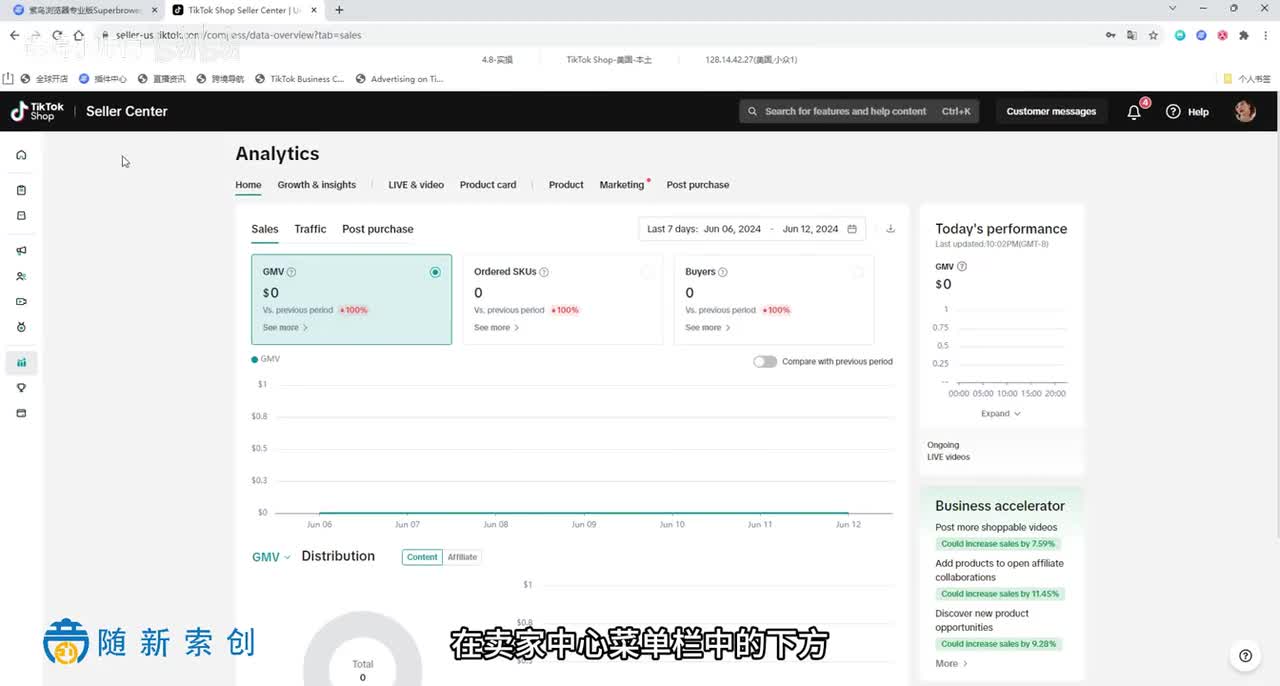
Task: Select the GMV card radio button
Action: [435, 272]
